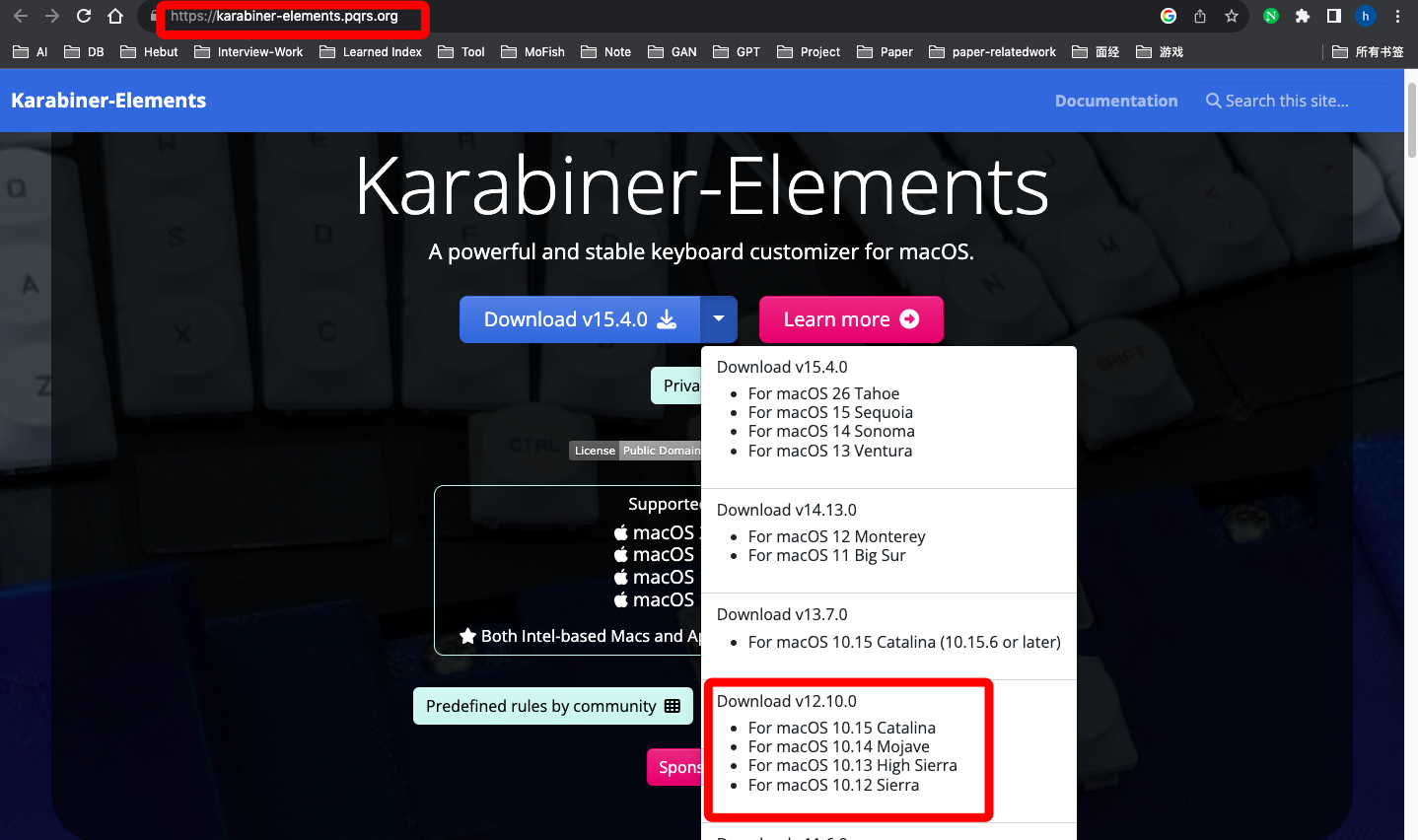Open Predefined rules by community

[553, 706]
